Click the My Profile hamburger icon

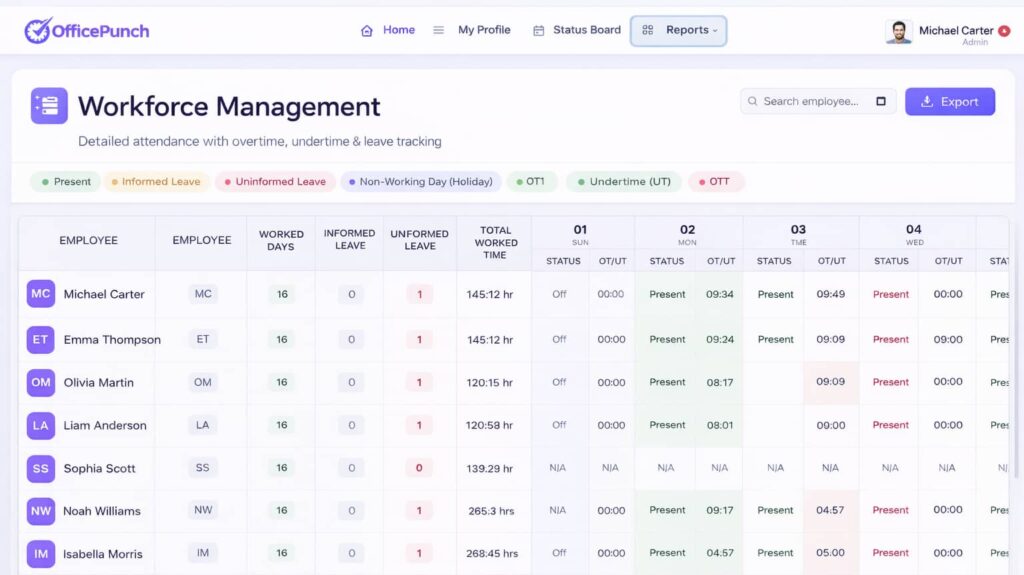point(438,30)
